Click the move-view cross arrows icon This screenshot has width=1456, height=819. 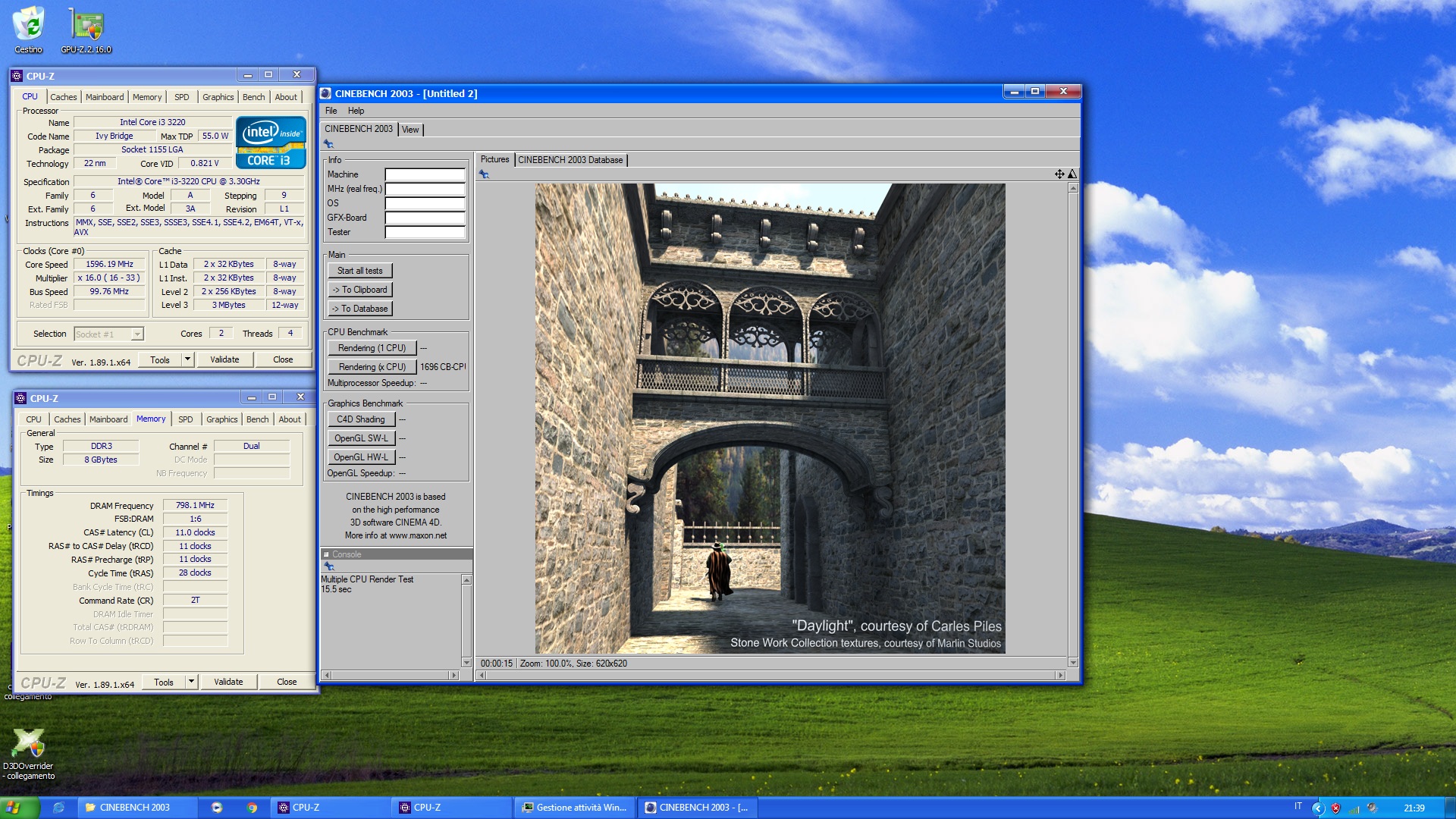pos(1059,174)
